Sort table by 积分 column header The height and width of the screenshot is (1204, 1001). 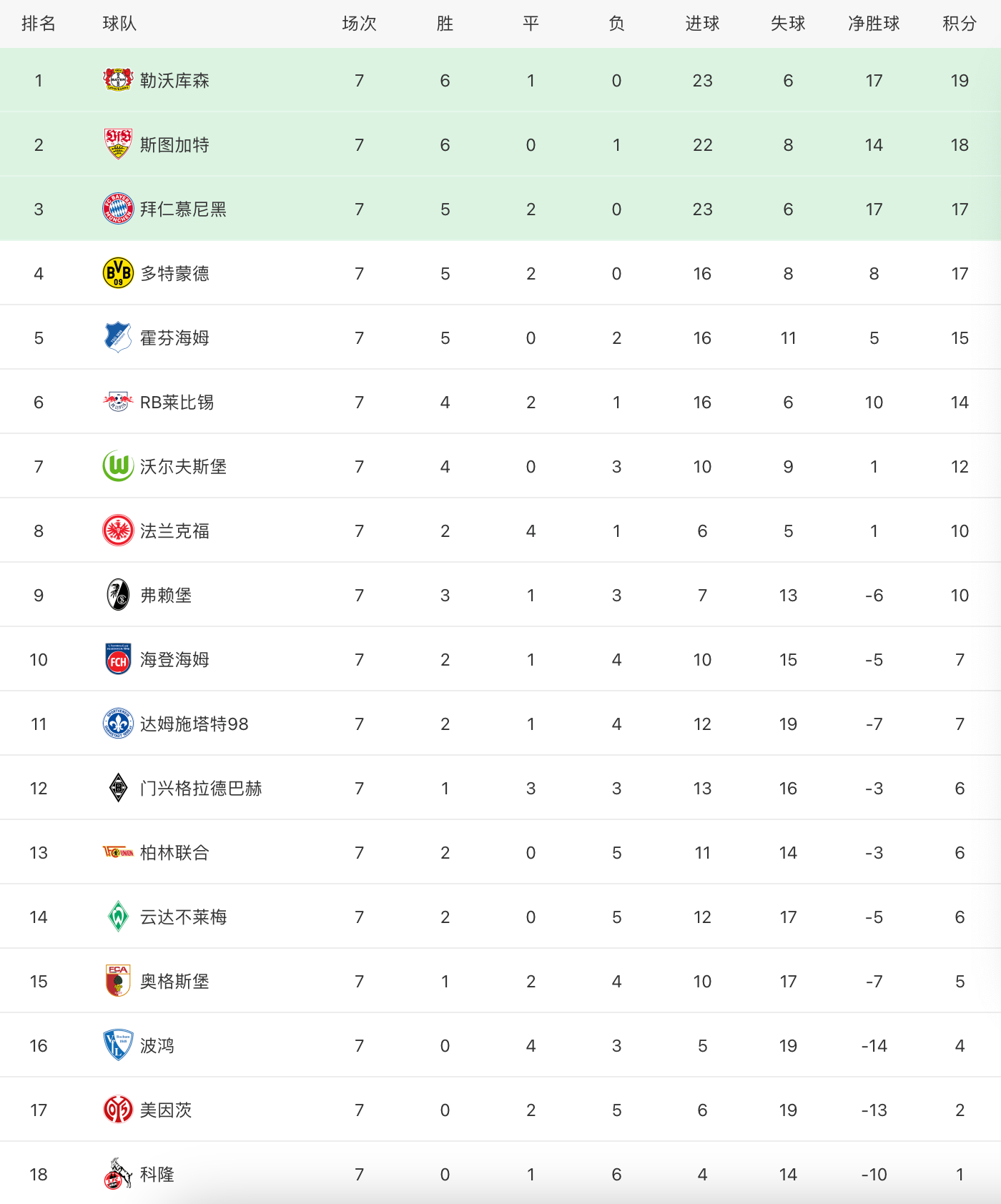click(x=960, y=24)
